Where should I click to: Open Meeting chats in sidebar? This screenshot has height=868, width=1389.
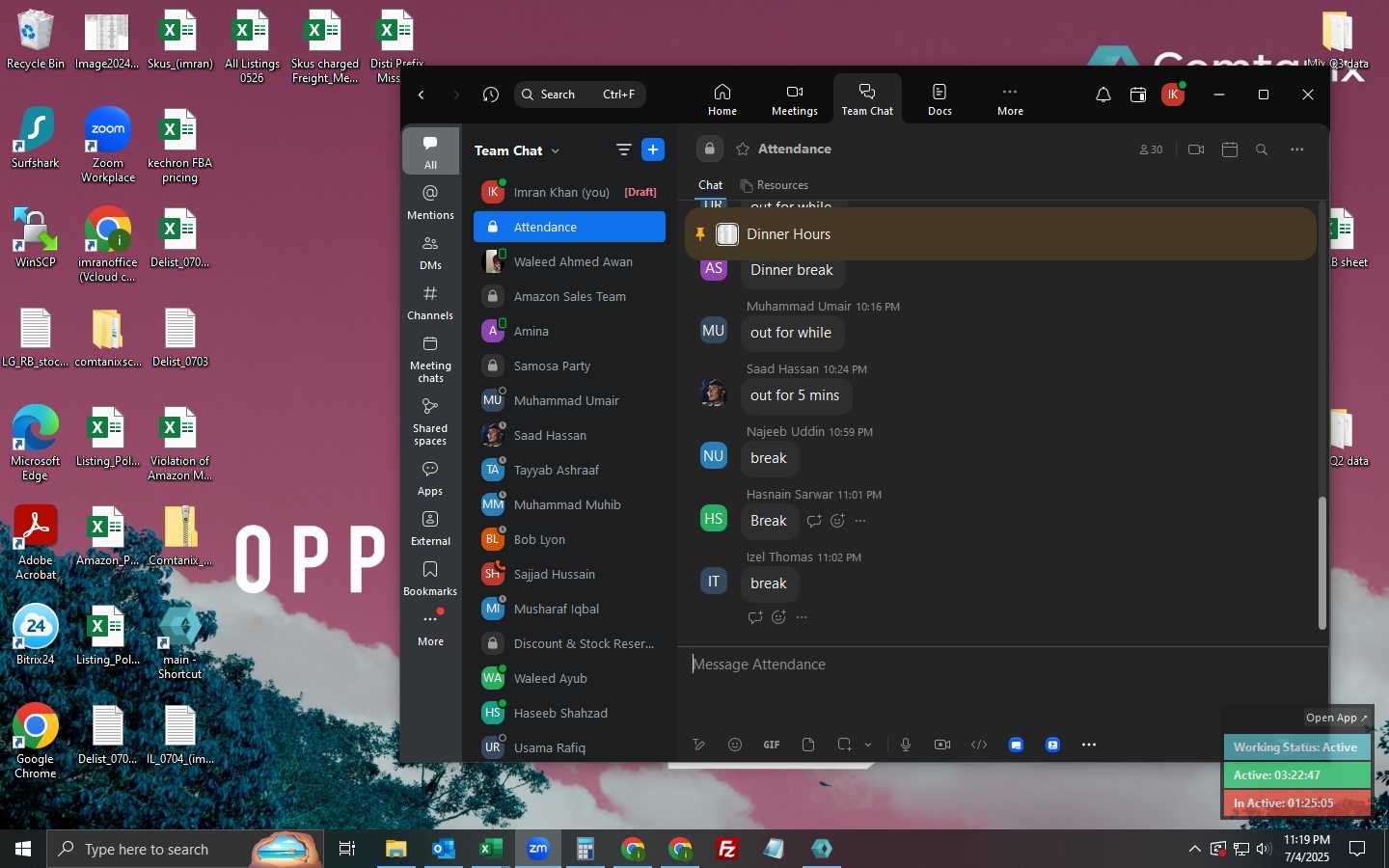pos(430,358)
